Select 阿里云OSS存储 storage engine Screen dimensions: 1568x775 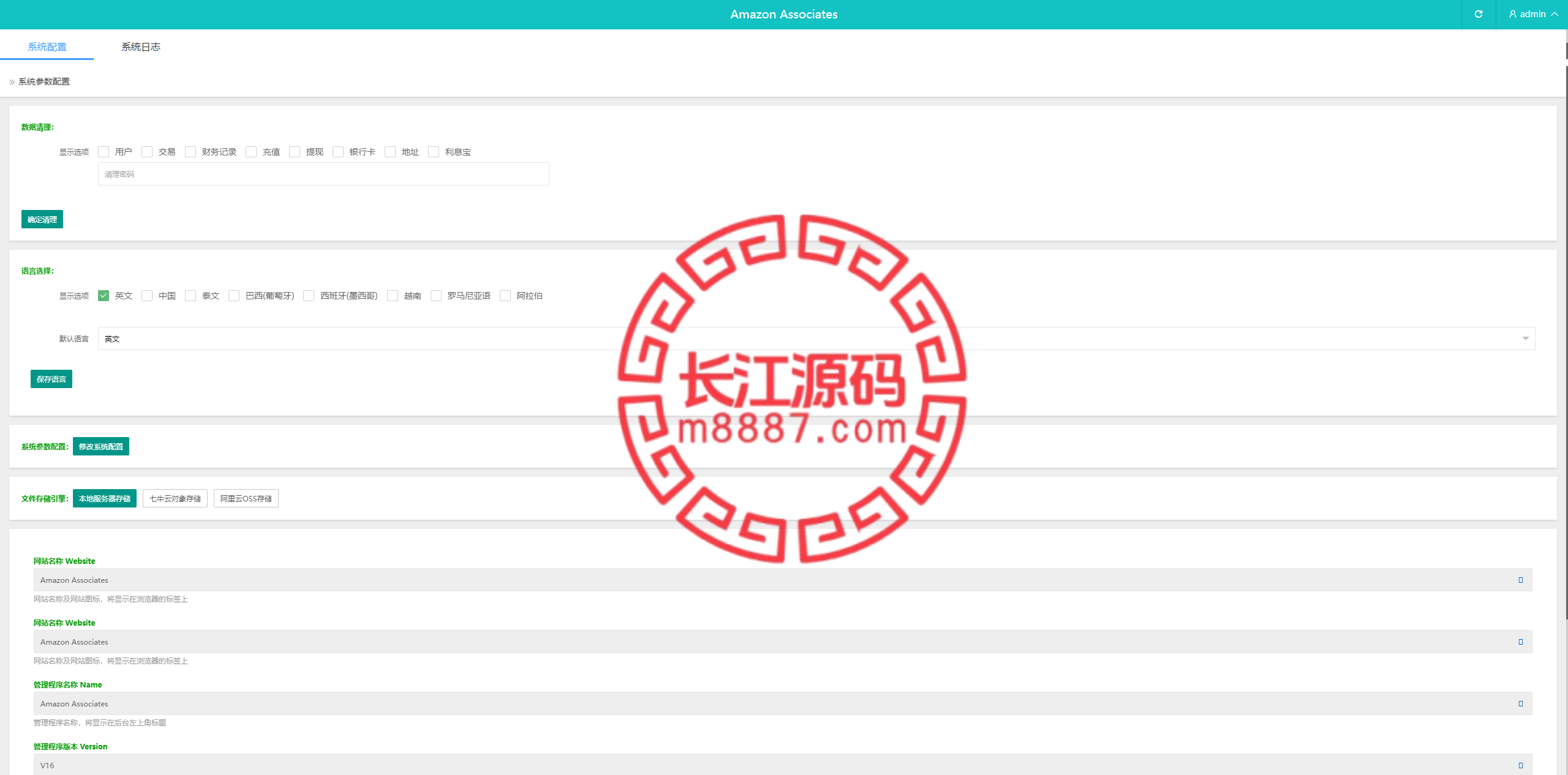(x=246, y=498)
